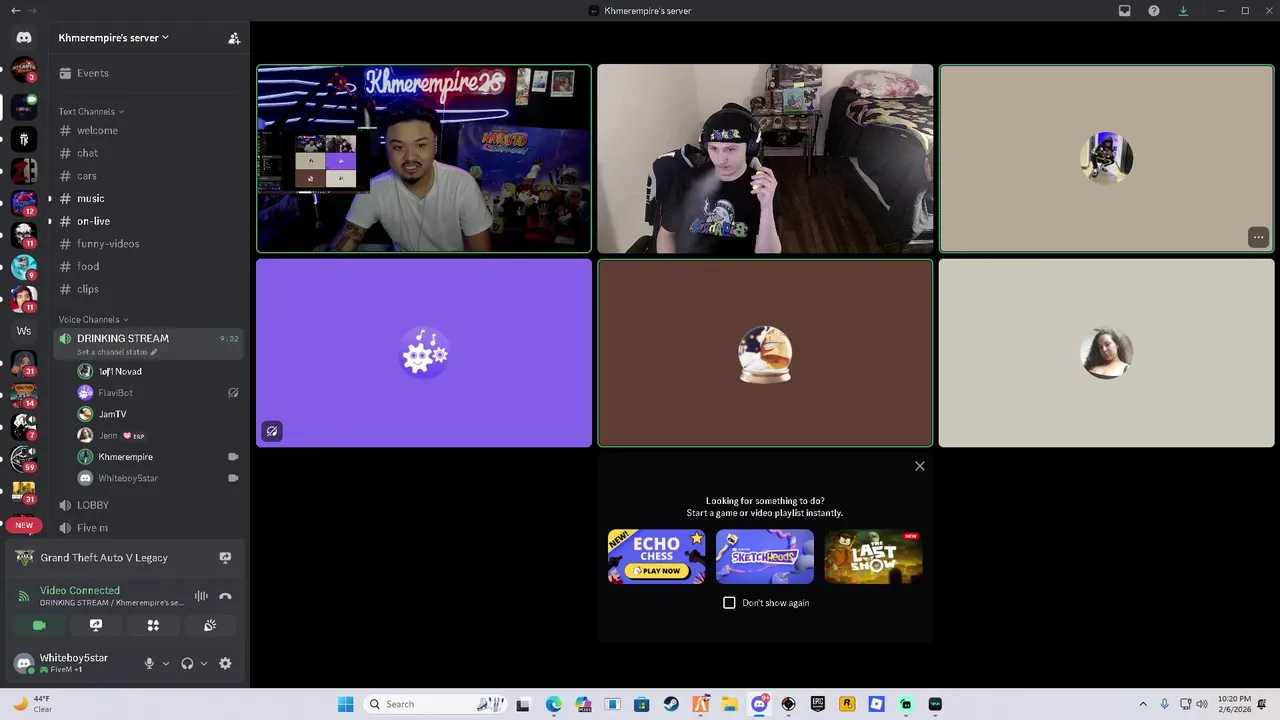Screen dimensions: 1280x720
Task: Click the green download update arrow icon
Action: 1183,11
